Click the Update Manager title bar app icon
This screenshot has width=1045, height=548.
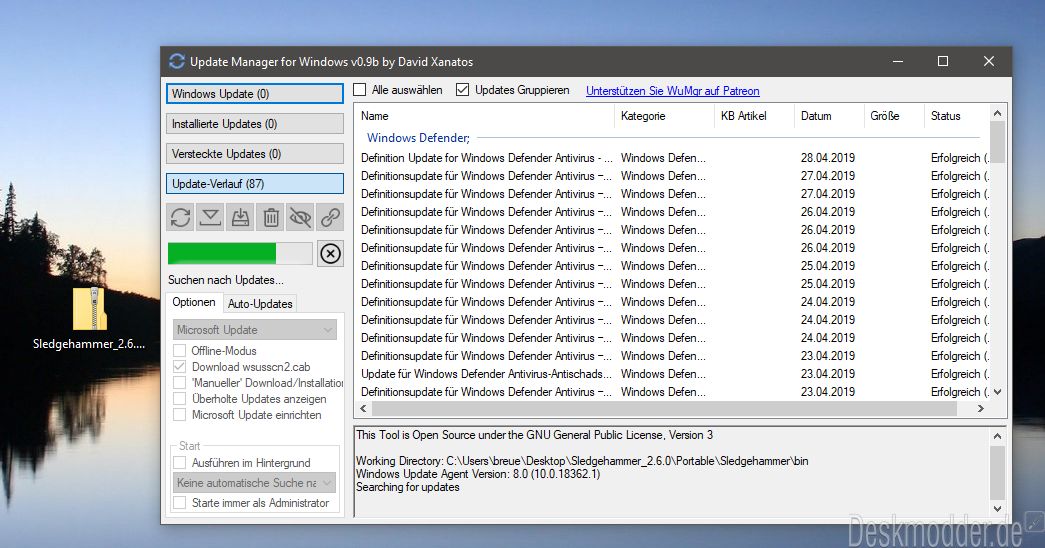coord(177,61)
